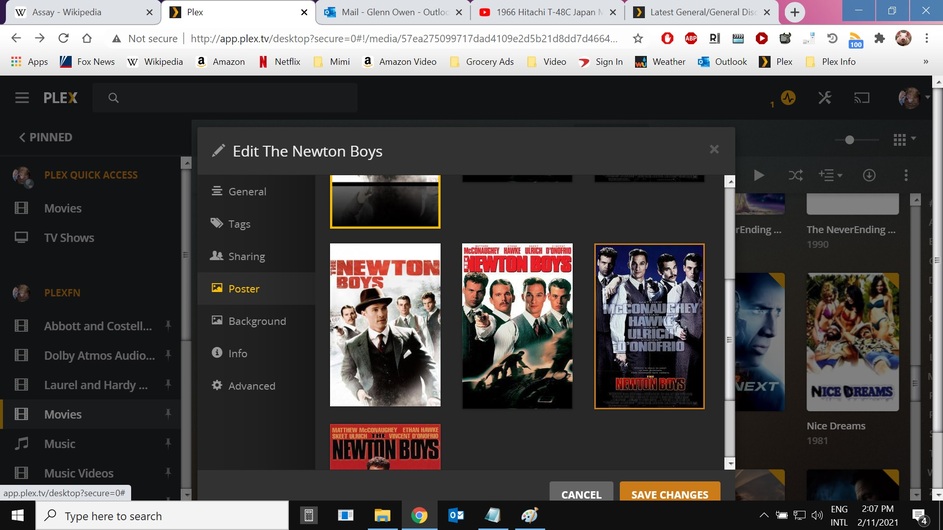Click the poster list scrollbar up arrow
The image size is (943, 530).
click(730, 182)
